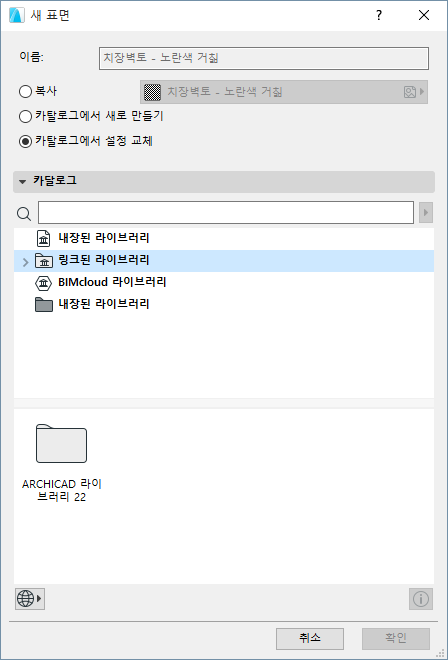Click the magnifier search icon in catalog
Screen dimensions: 448x660
24,213
